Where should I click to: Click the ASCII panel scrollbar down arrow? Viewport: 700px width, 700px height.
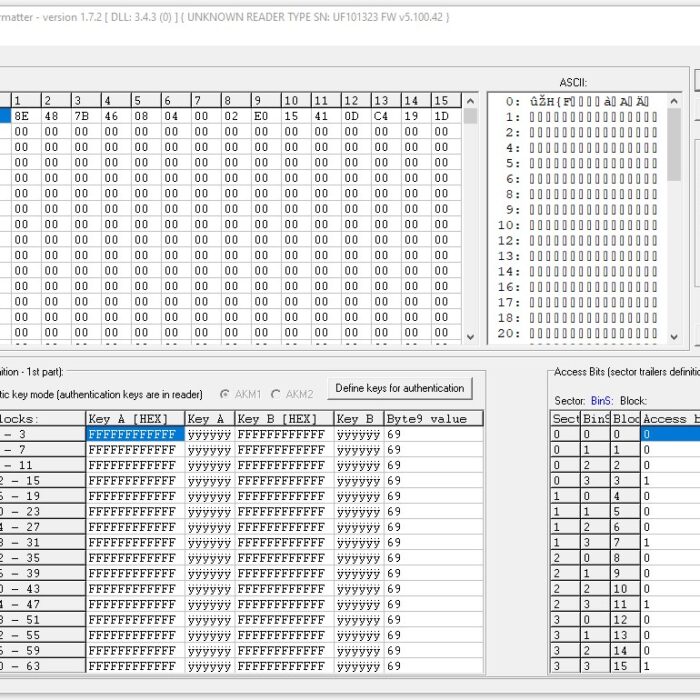[x=674, y=337]
